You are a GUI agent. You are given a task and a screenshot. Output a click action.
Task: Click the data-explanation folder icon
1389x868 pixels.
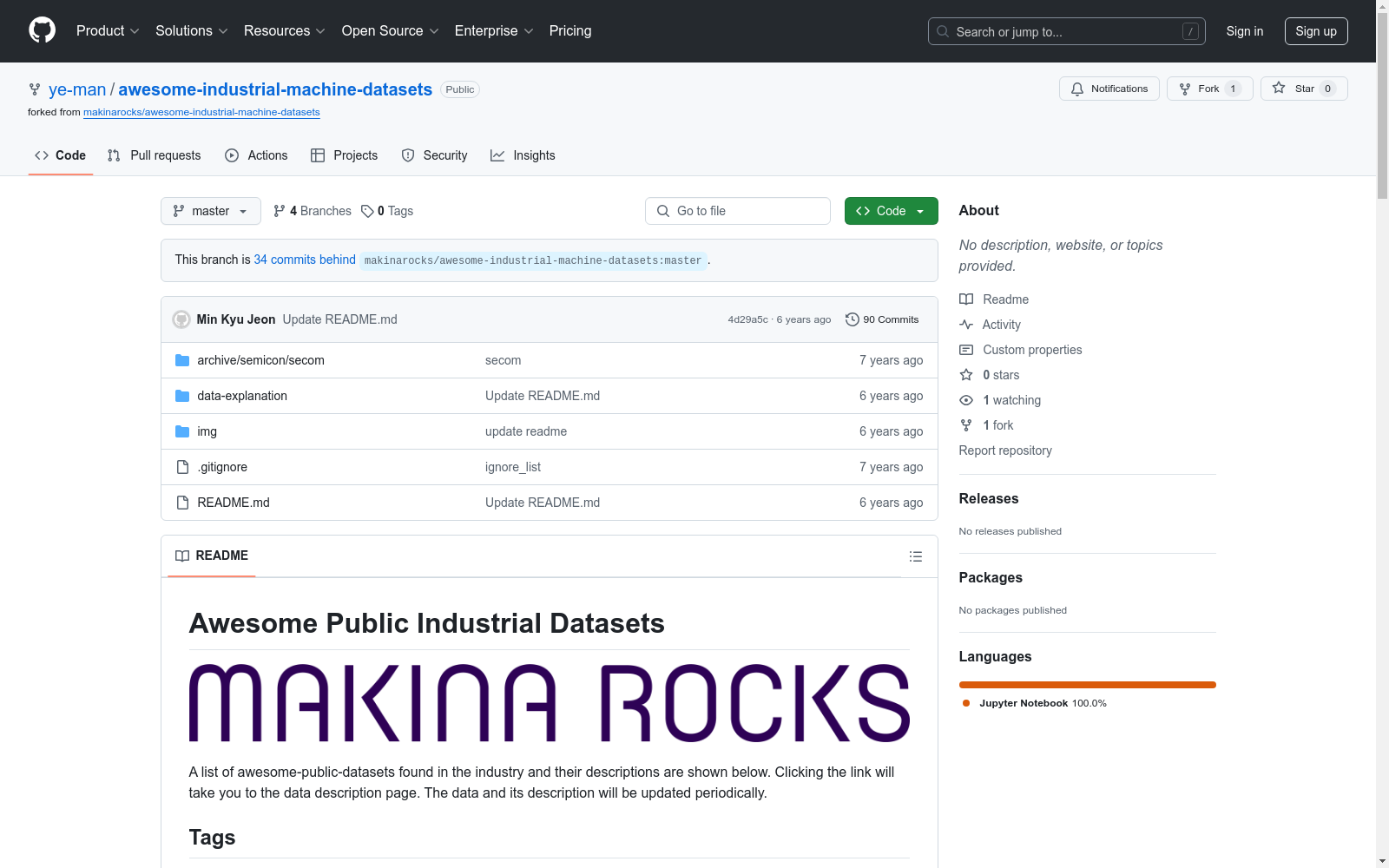pos(182,396)
